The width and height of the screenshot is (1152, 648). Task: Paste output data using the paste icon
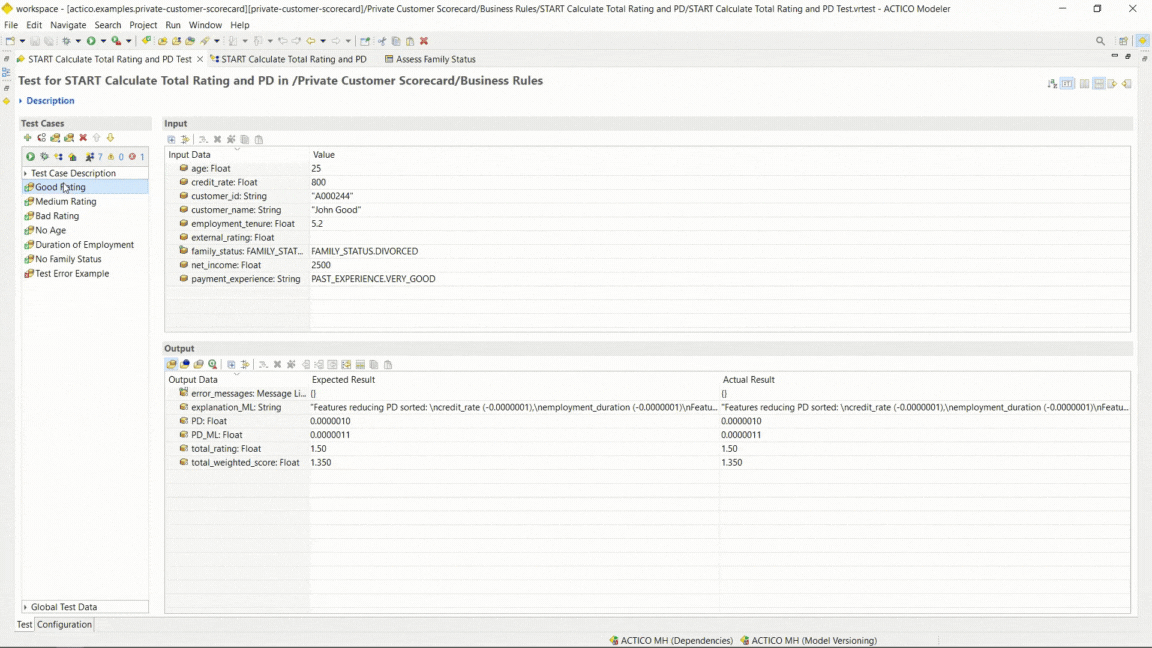[x=388, y=364]
